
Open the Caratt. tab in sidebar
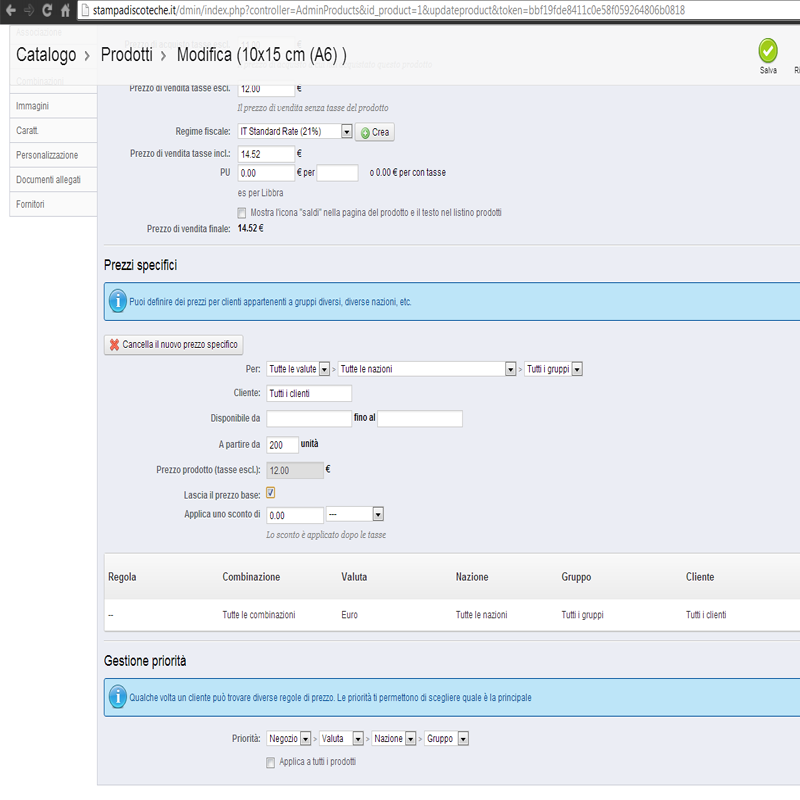point(53,131)
